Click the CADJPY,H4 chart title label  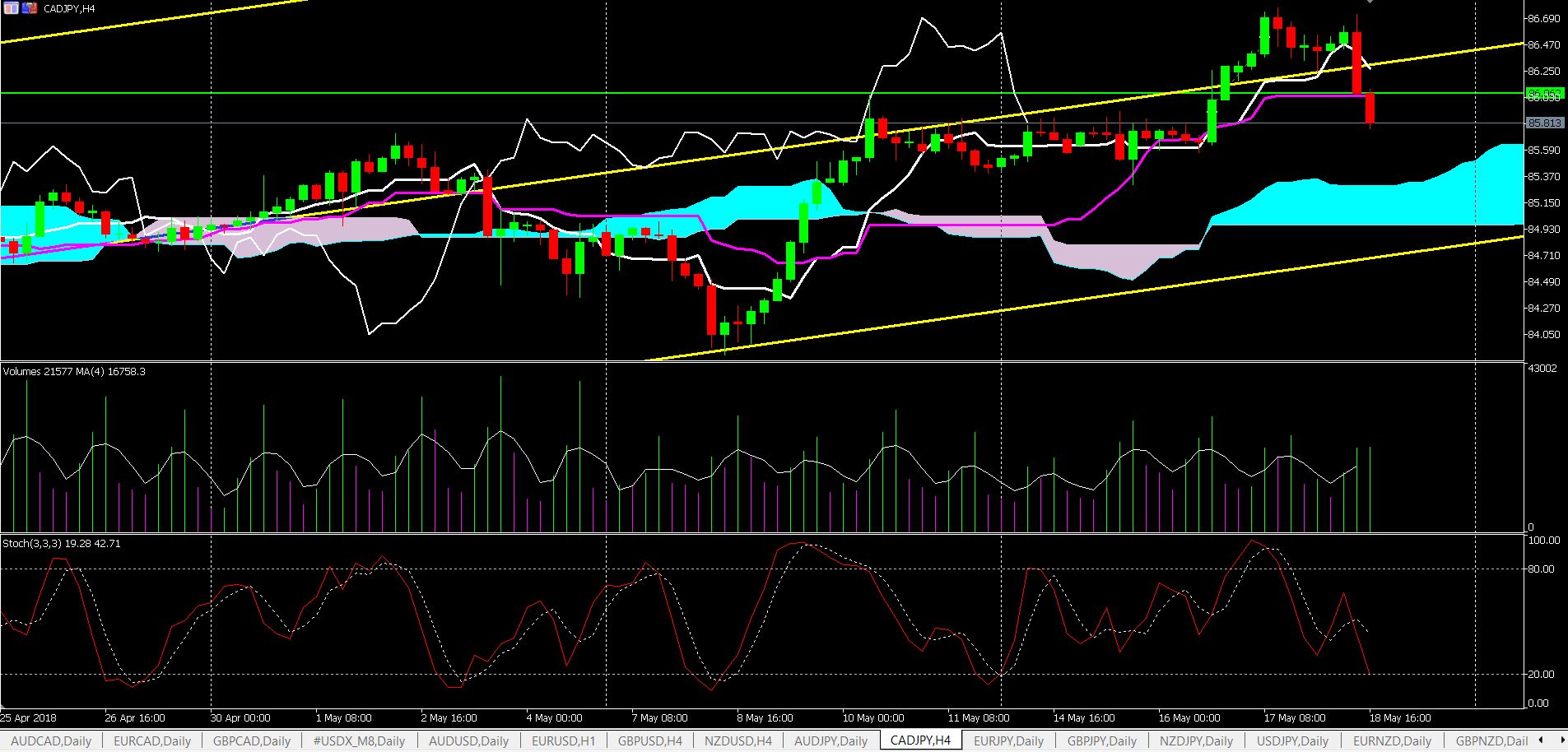click(69, 8)
